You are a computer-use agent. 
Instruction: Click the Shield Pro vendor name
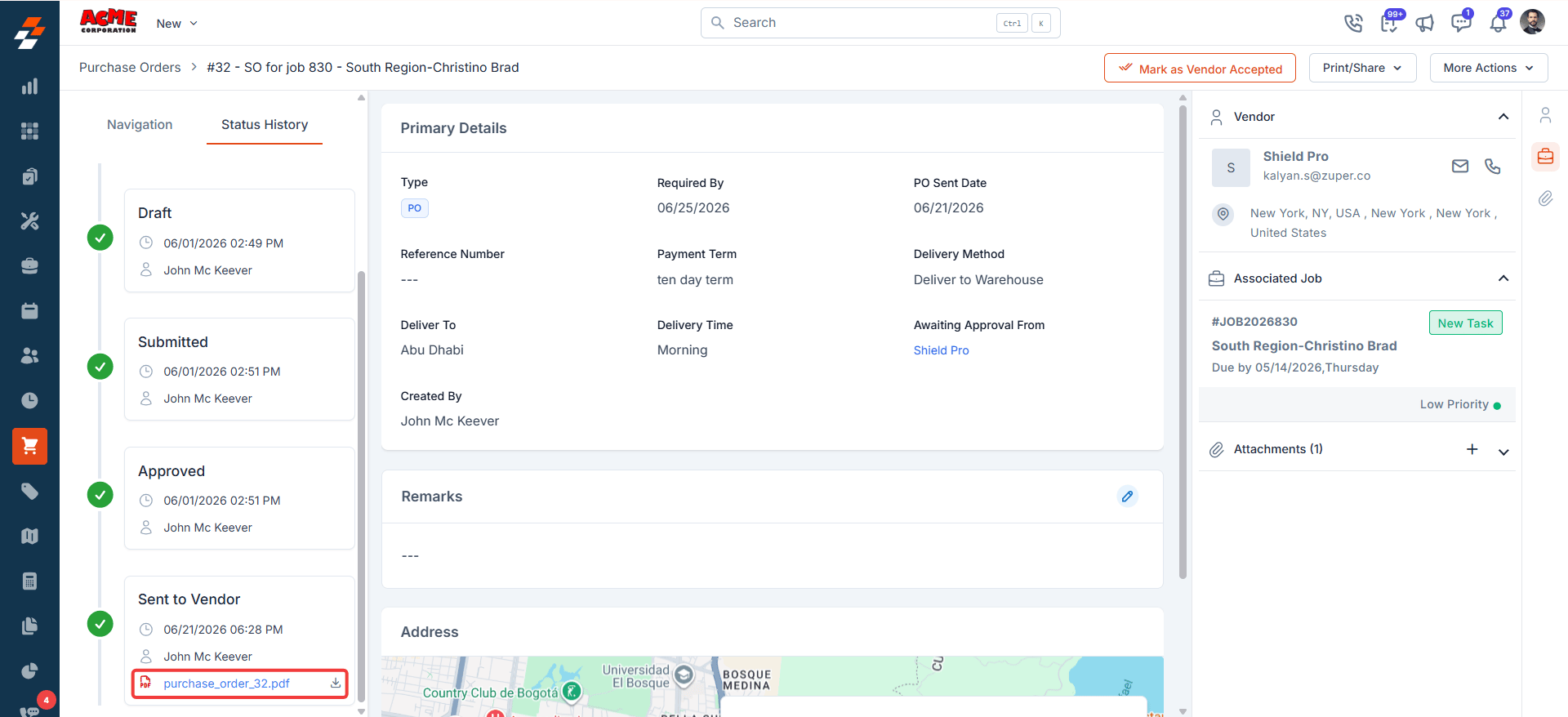click(x=1295, y=156)
